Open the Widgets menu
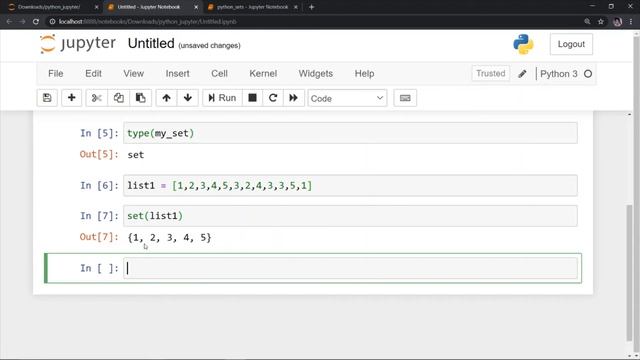Viewport: 640px width, 360px height. pos(316,73)
